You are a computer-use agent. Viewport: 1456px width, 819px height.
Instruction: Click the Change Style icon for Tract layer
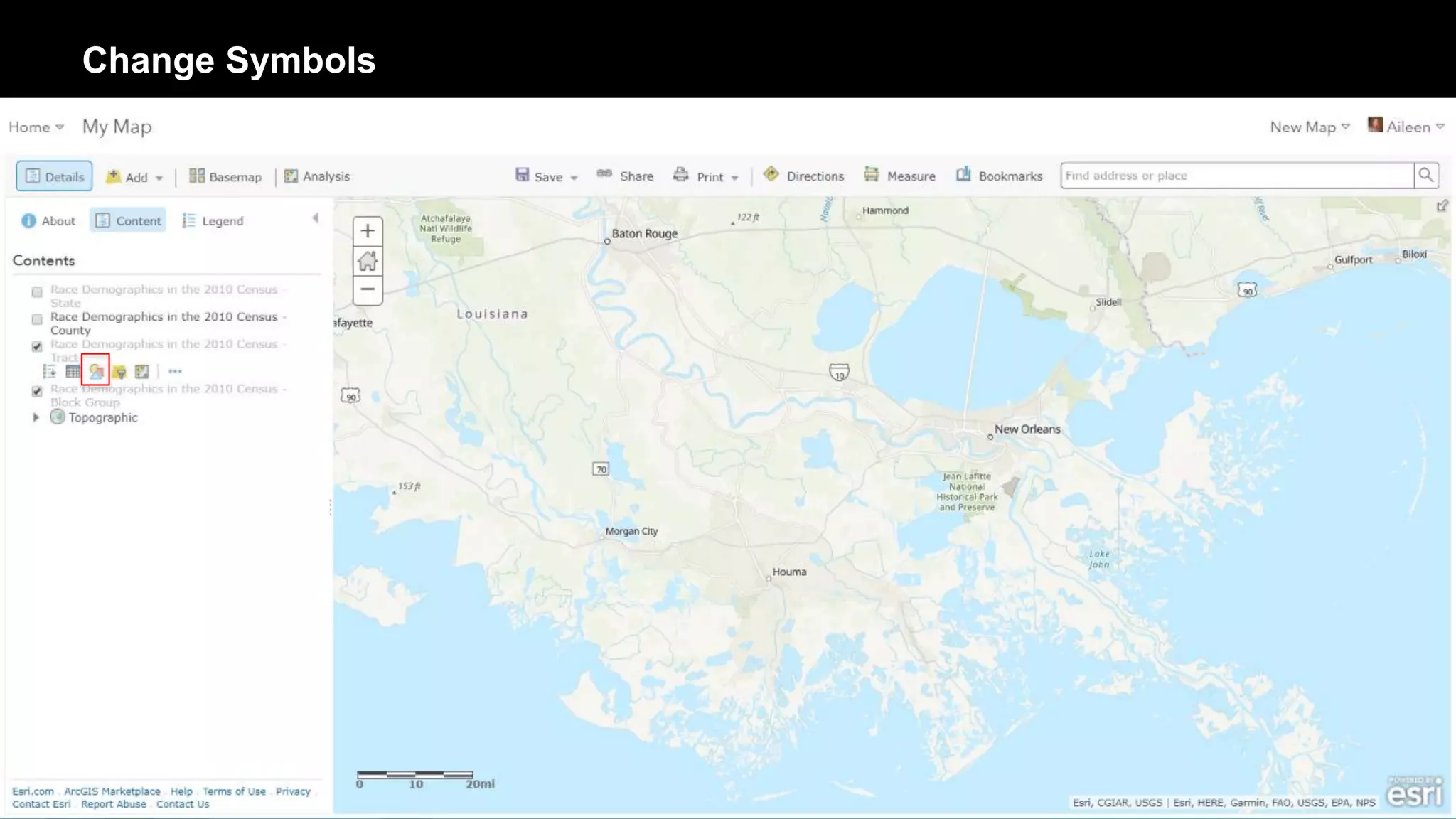click(96, 371)
